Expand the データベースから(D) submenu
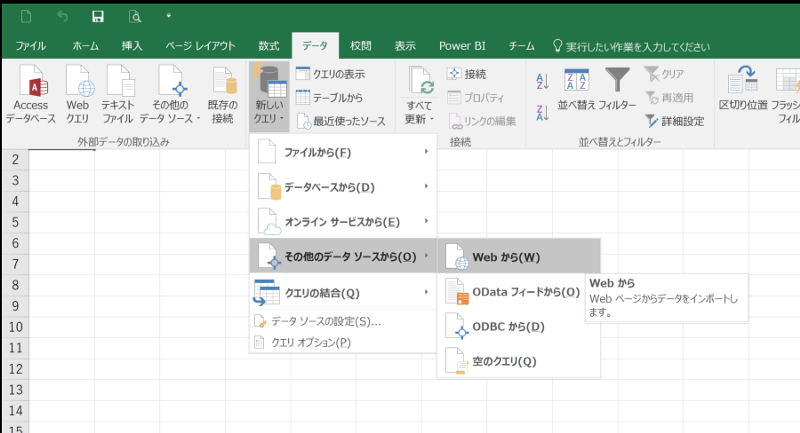 [x=342, y=186]
